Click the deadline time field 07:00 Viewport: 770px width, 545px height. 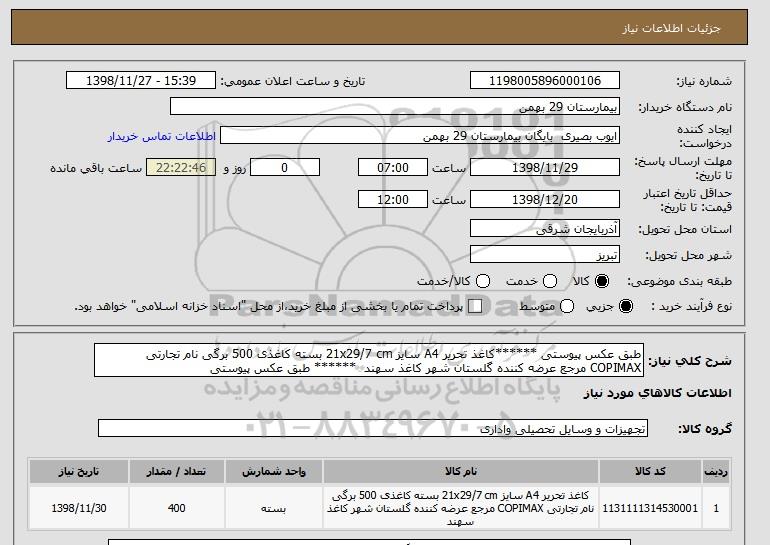(393, 167)
